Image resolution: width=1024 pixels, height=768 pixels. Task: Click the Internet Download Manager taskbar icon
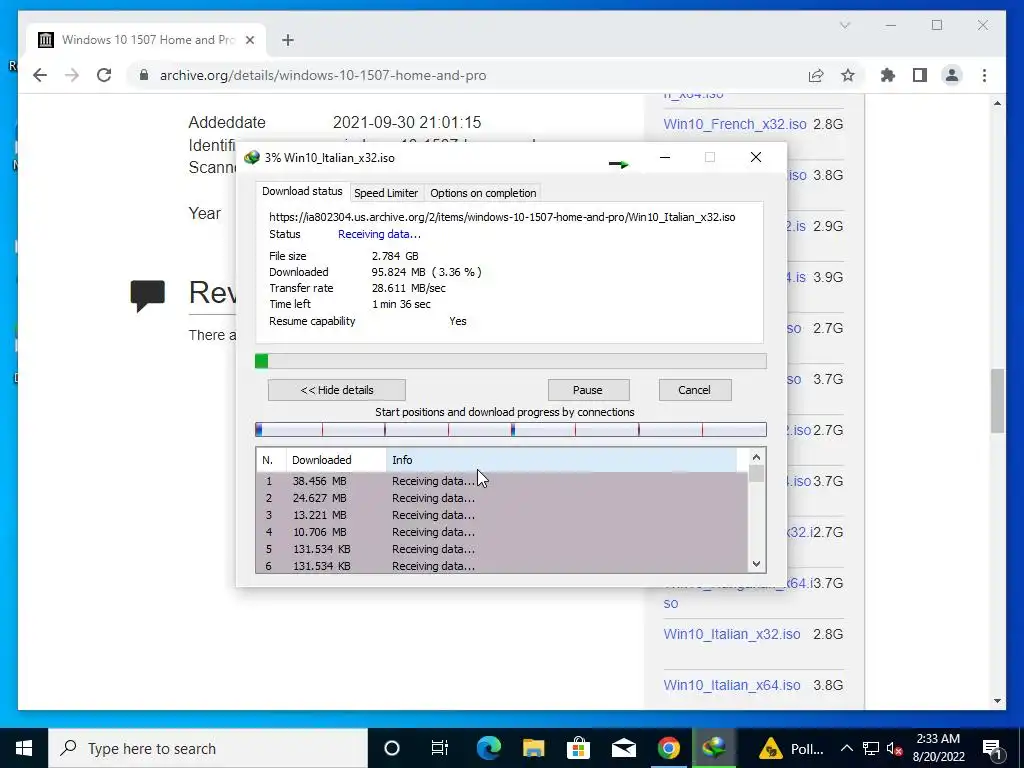(x=714, y=748)
